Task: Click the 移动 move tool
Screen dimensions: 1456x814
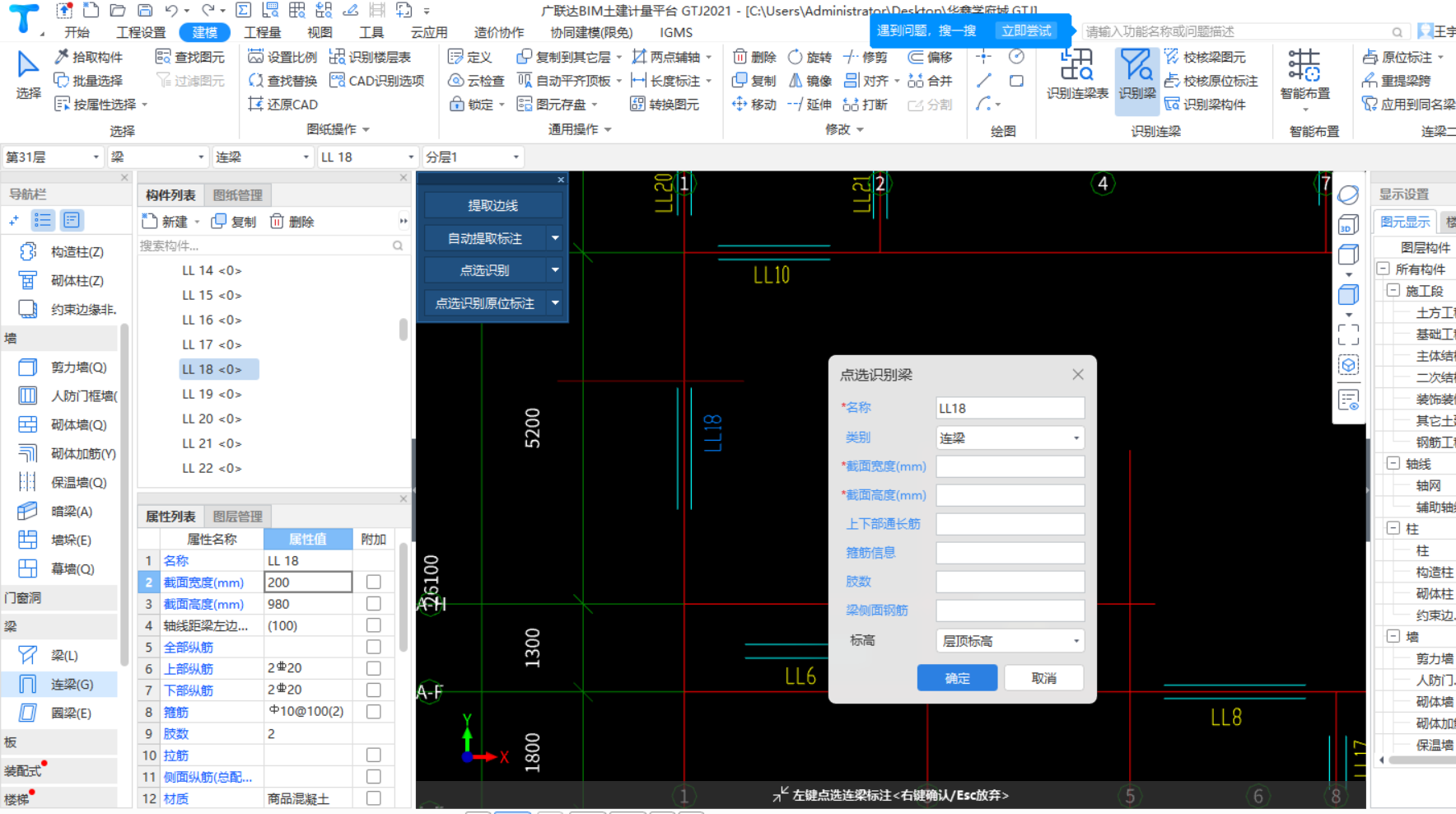Action: click(x=754, y=105)
